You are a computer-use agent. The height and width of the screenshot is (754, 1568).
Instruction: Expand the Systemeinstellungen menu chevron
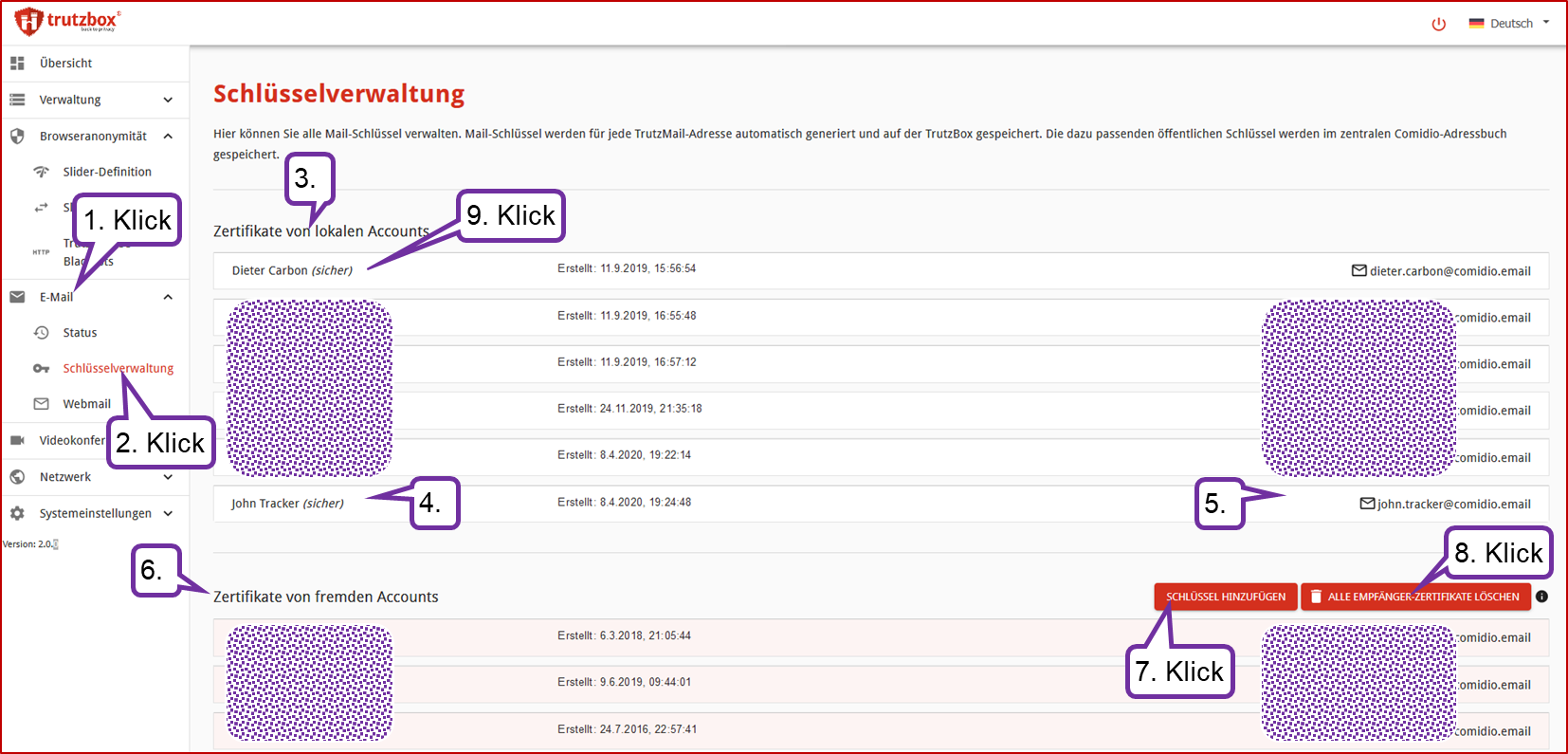tap(168, 513)
